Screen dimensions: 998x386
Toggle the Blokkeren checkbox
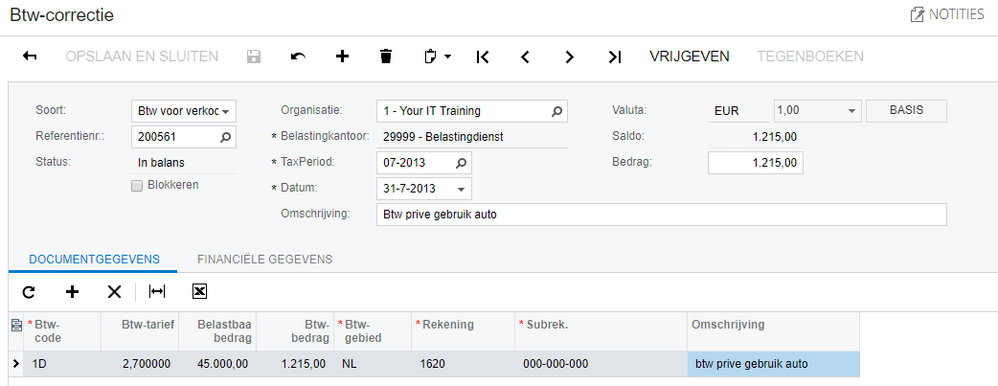click(136, 186)
